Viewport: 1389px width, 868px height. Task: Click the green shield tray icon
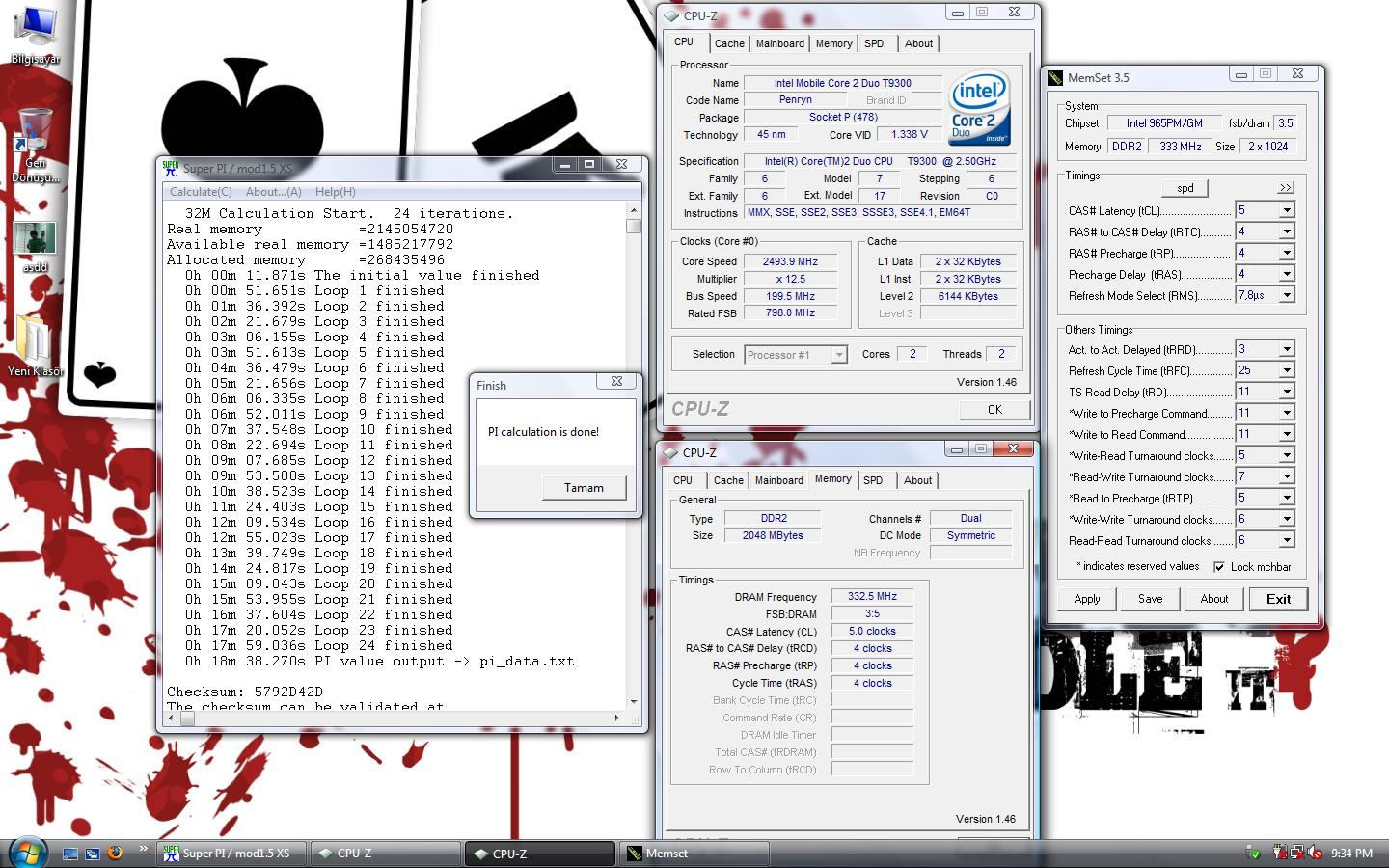pyautogui.click(x=1253, y=853)
